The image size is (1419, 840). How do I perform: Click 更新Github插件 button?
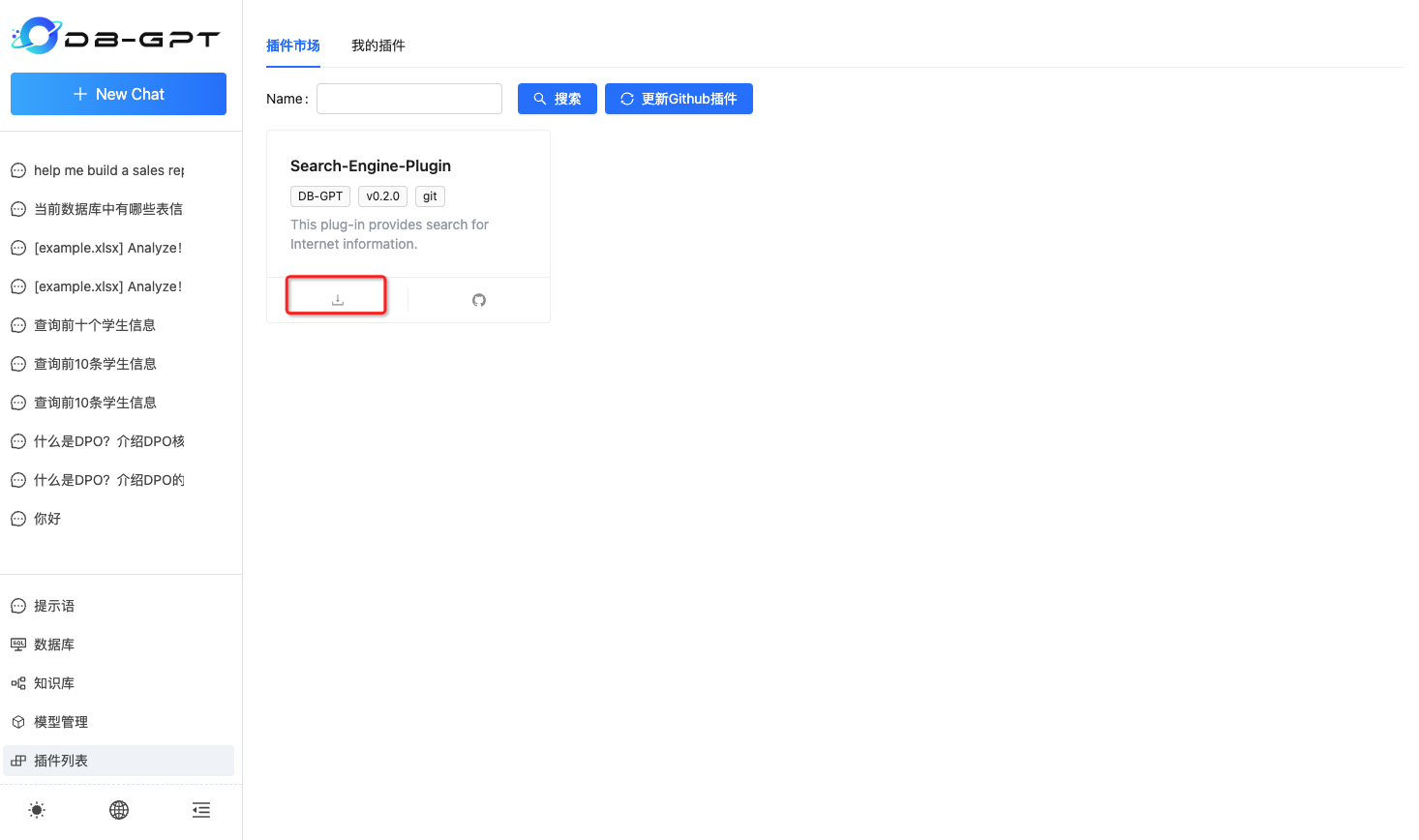[678, 98]
